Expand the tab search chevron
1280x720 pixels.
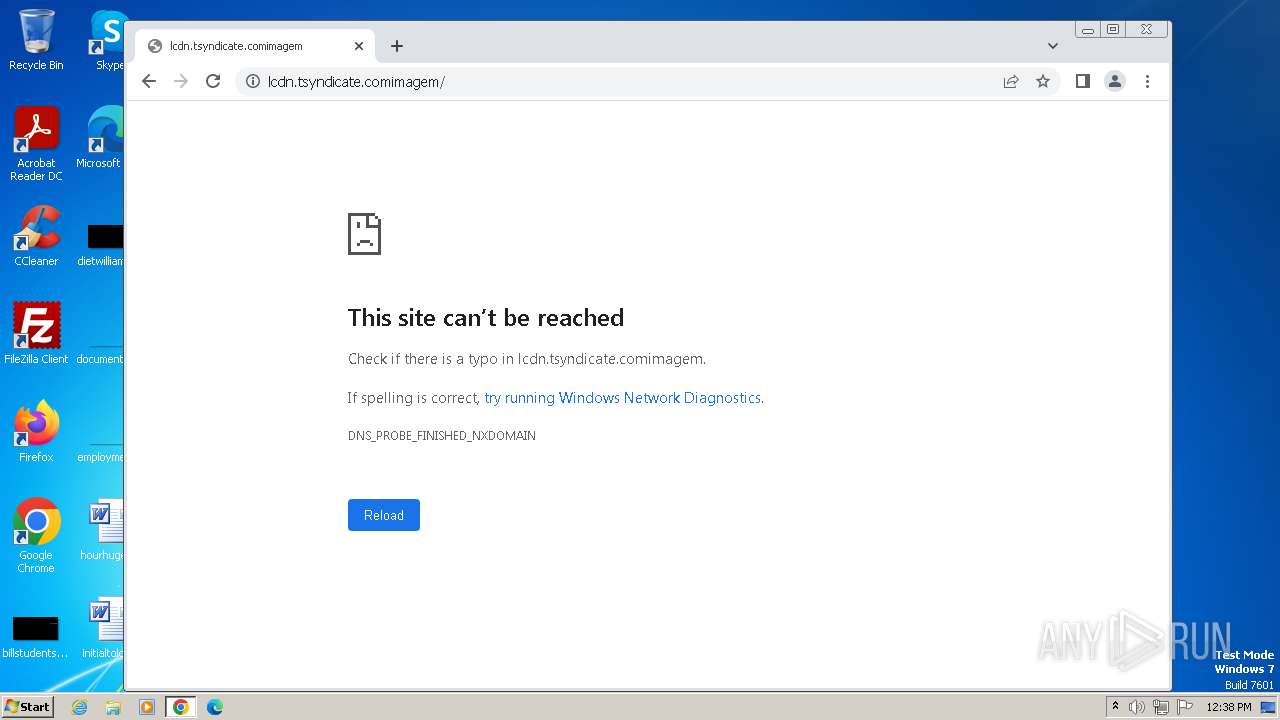[1053, 46]
